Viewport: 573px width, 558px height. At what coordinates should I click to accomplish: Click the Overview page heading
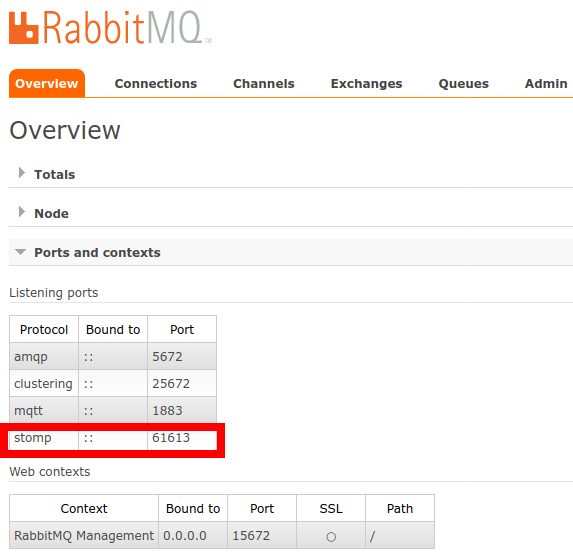(65, 130)
